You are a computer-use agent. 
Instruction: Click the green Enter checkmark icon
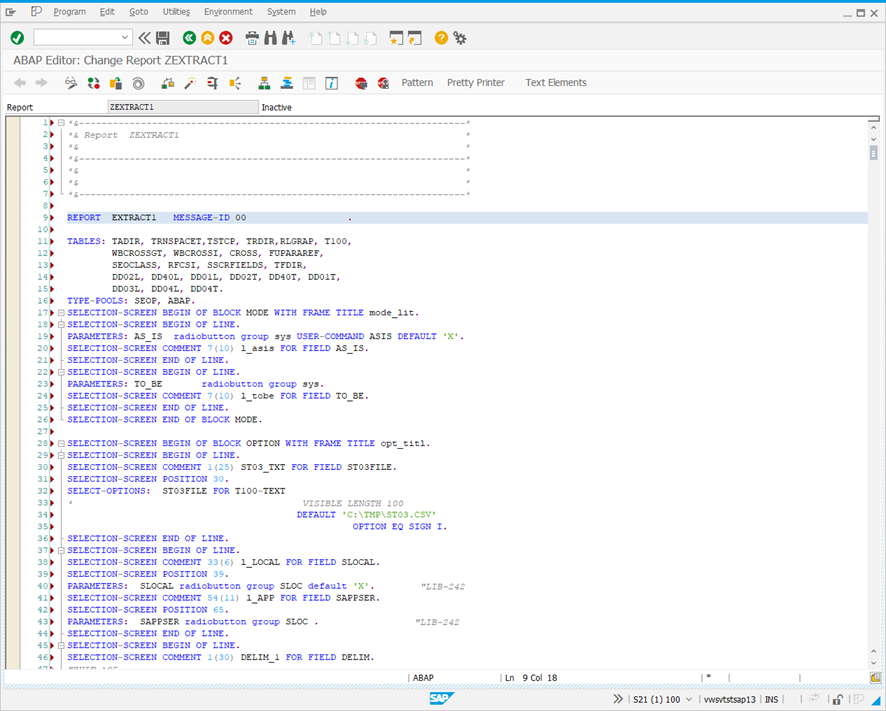click(x=17, y=37)
